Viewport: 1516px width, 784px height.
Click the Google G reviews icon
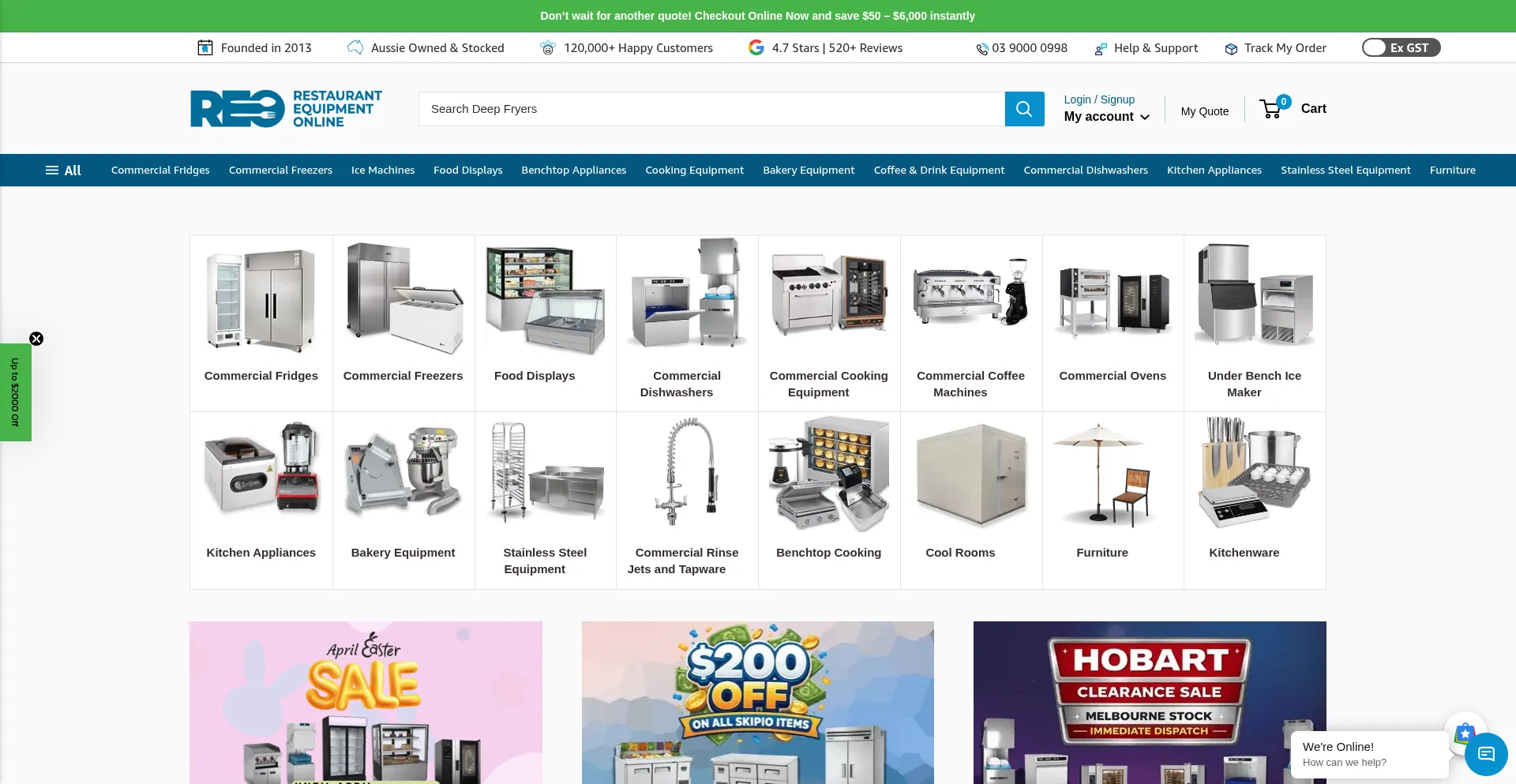[x=756, y=48]
